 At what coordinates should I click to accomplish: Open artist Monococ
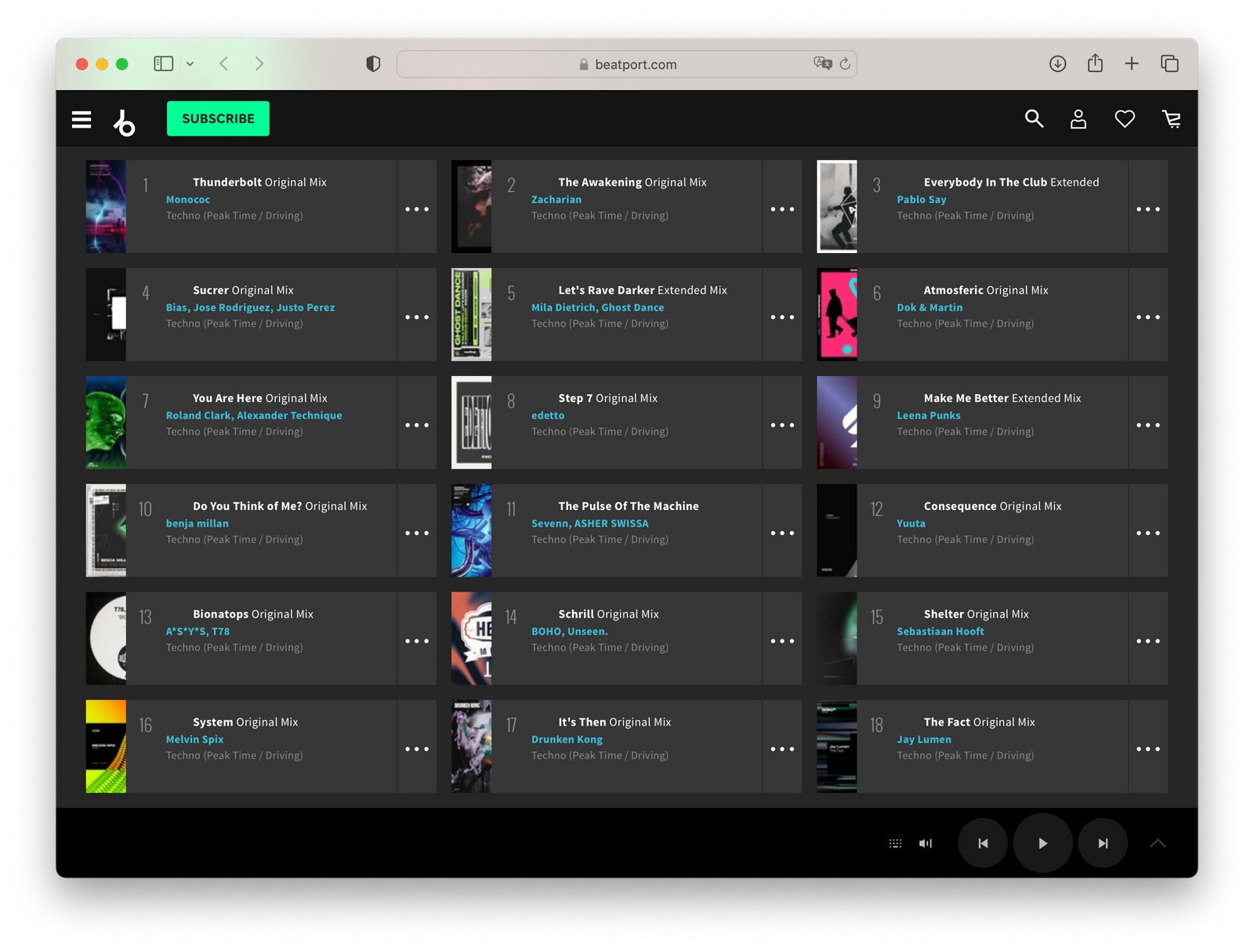tap(188, 200)
